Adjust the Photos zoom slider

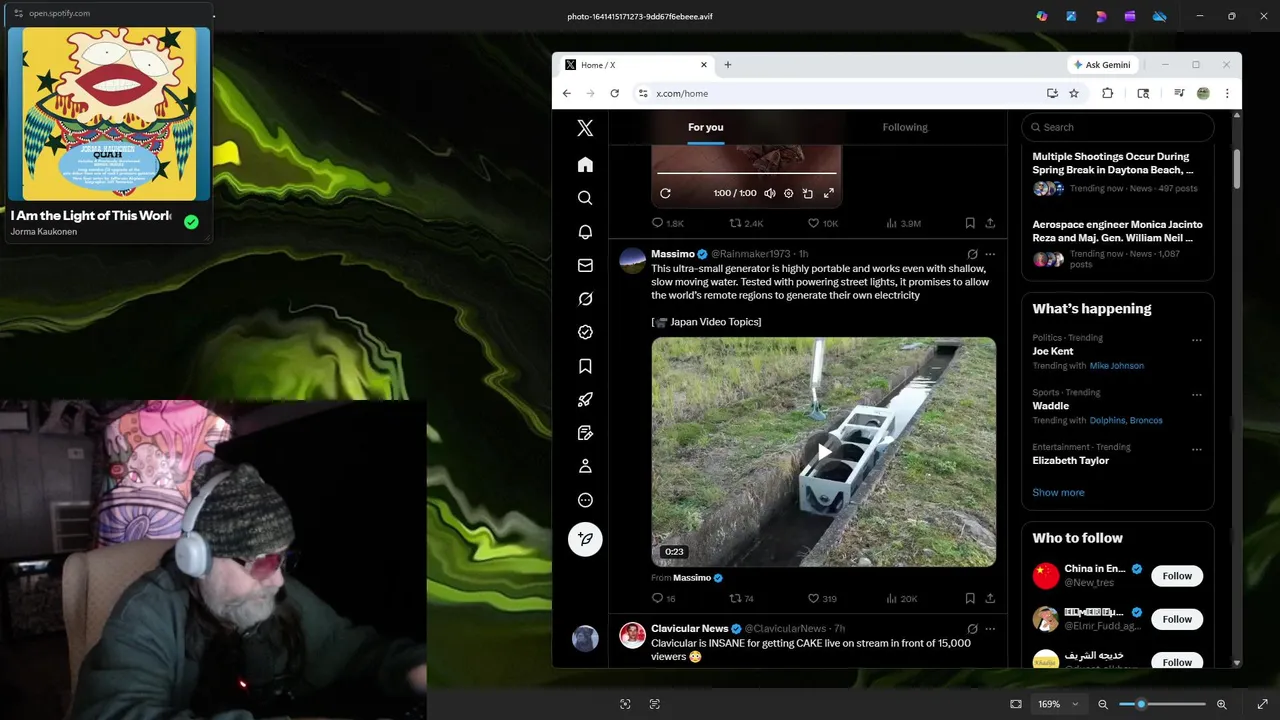[1162, 704]
